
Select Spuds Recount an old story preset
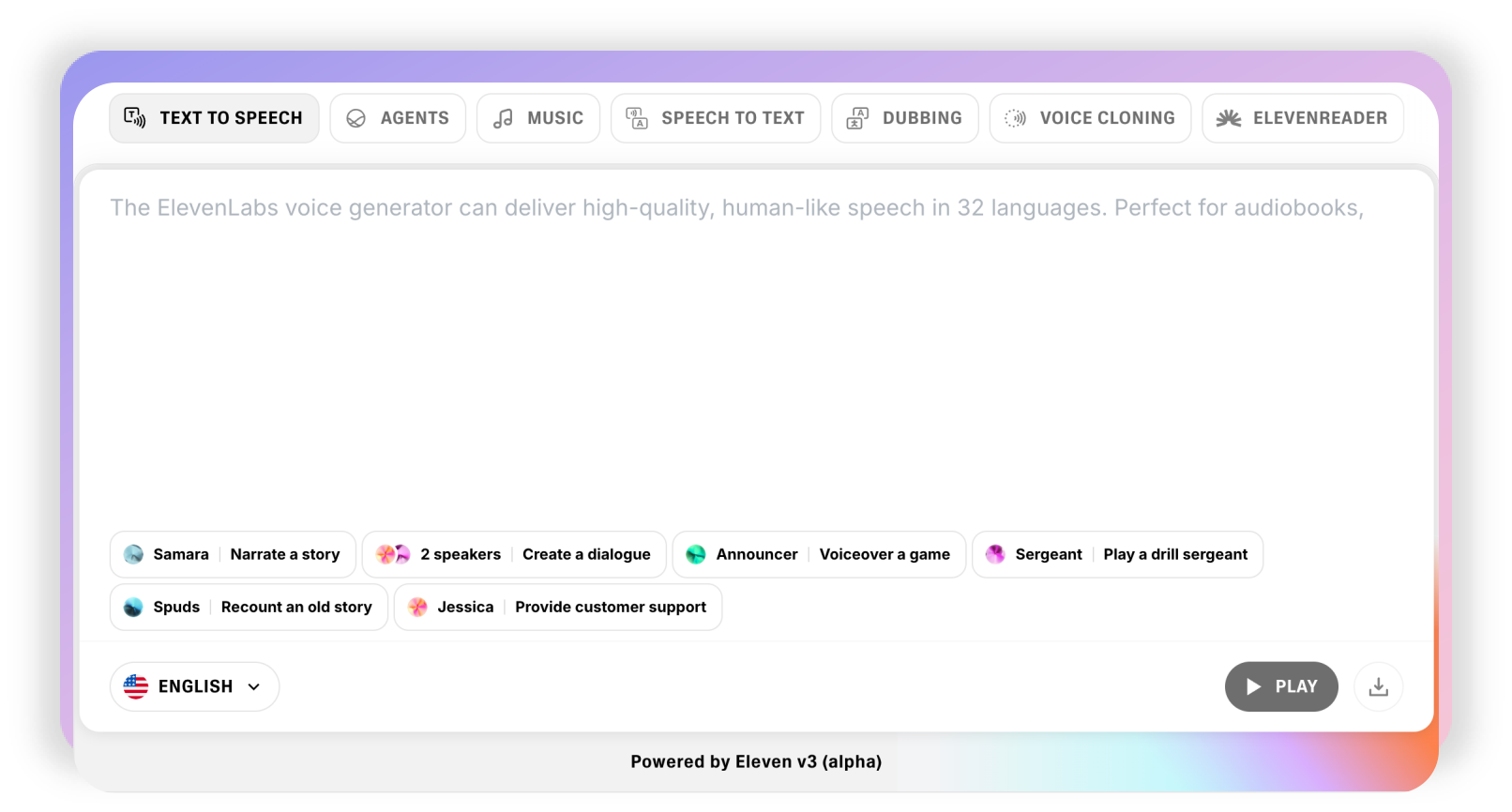point(249,607)
